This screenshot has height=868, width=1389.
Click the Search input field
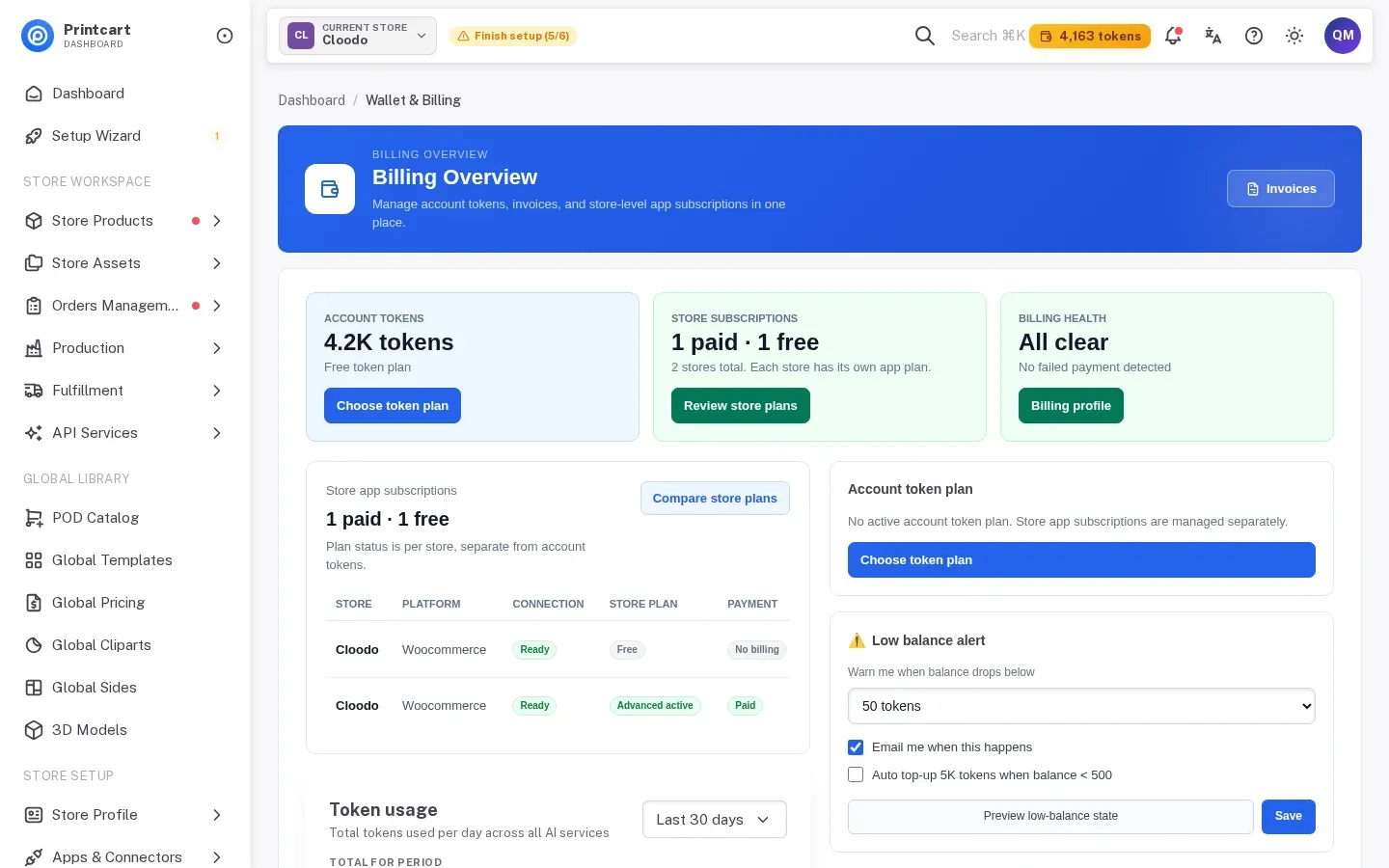[x=988, y=36]
